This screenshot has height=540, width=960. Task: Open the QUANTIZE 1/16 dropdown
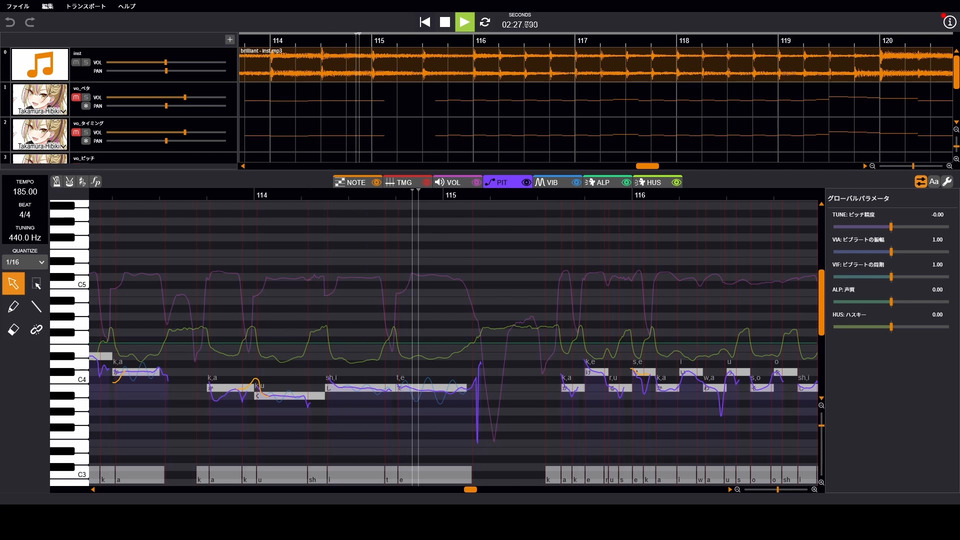25,262
